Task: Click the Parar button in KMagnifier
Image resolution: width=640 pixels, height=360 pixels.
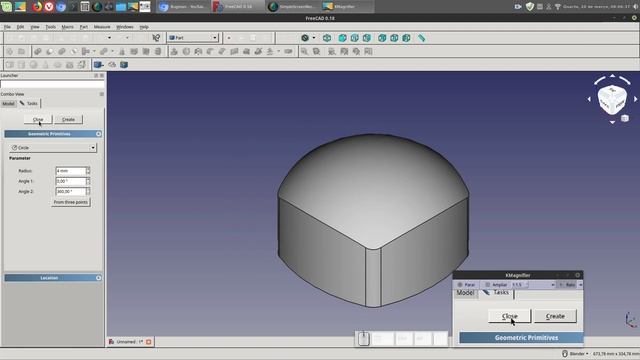Action: (x=466, y=284)
